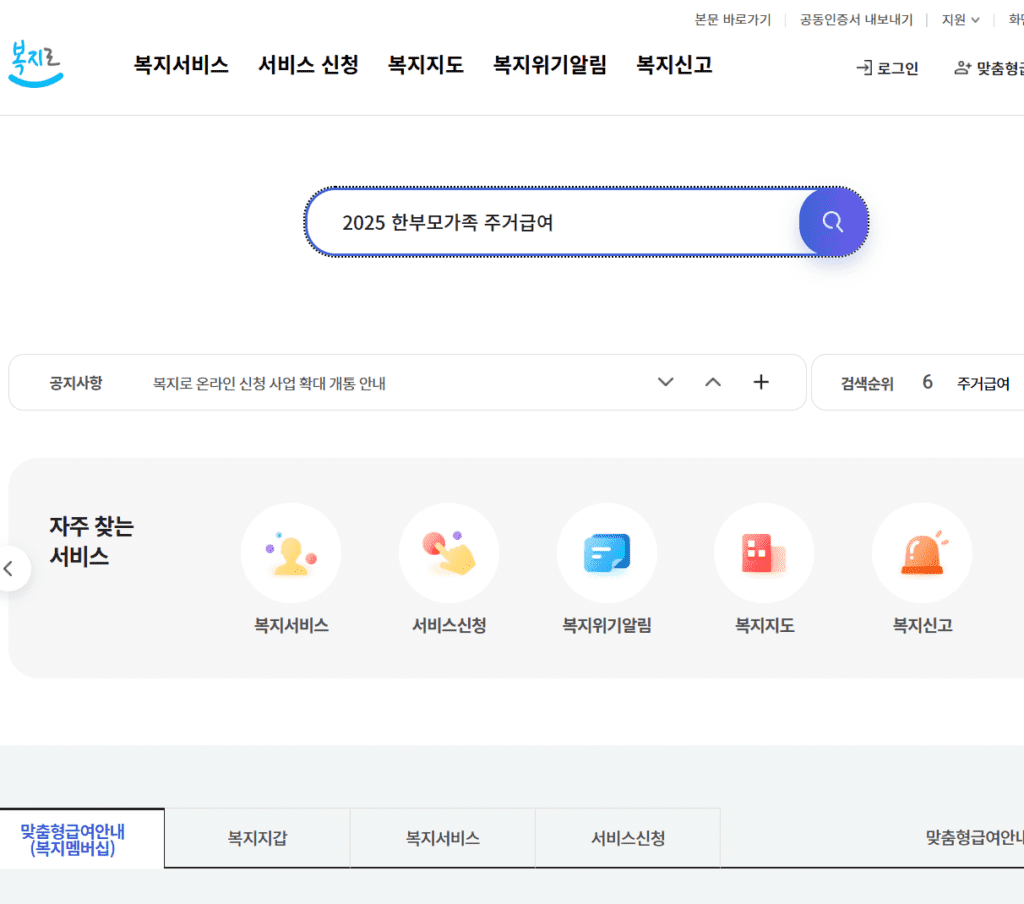Select the 서비스신청 hand icon

coord(448,552)
